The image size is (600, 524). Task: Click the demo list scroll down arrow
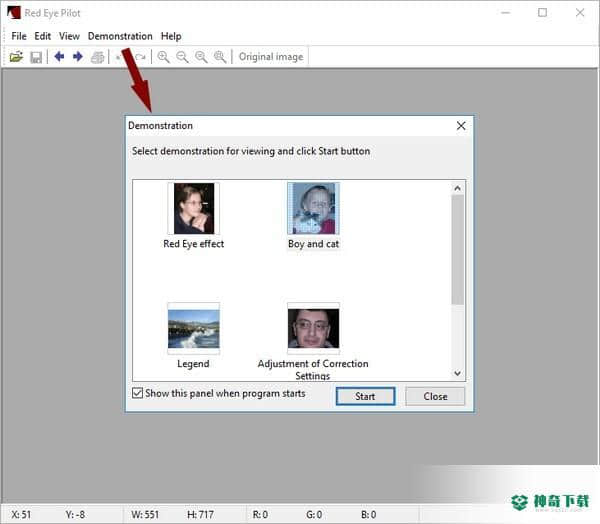coord(457,373)
